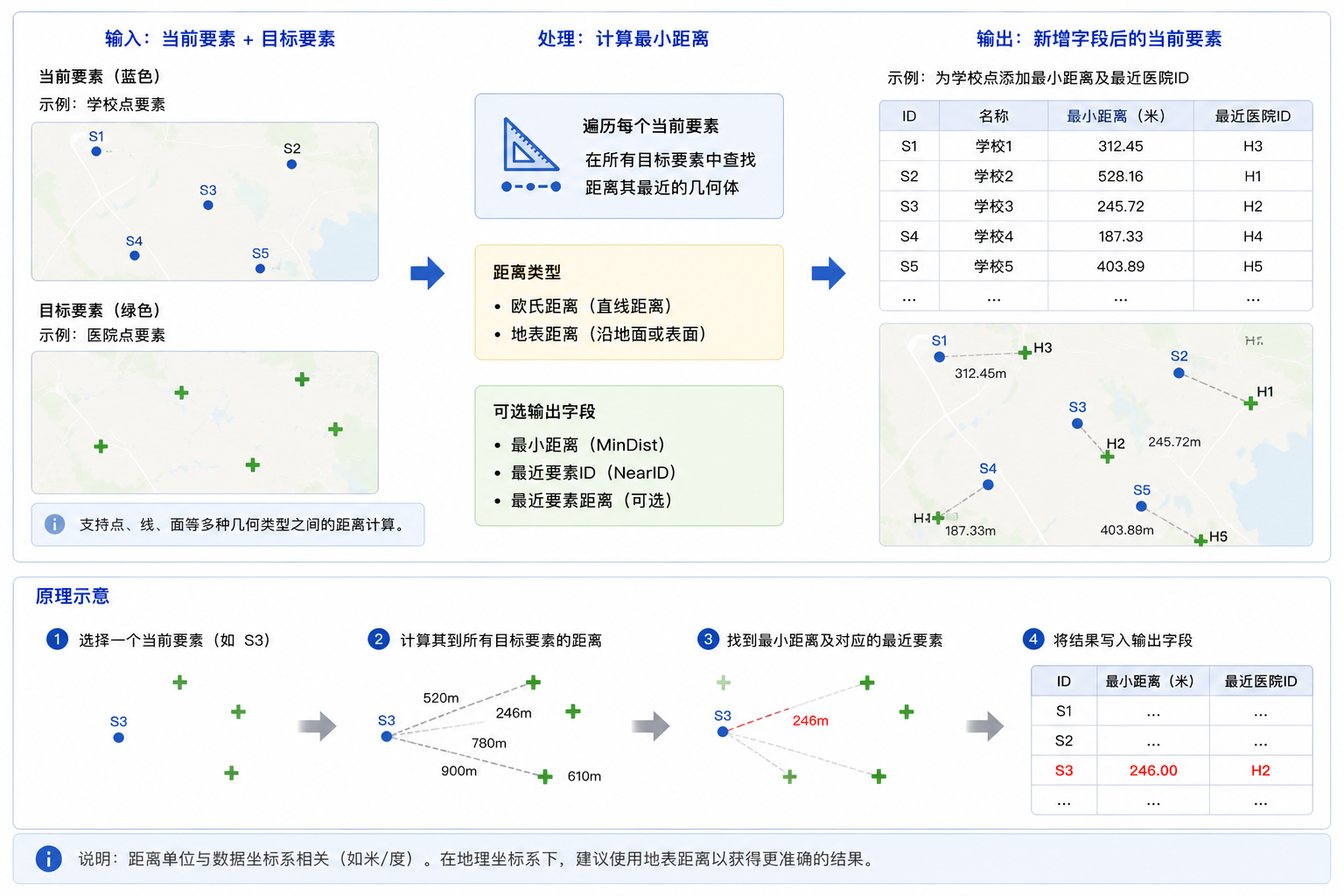Click the red H2 cell in the bottom table

click(x=1260, y=770)
